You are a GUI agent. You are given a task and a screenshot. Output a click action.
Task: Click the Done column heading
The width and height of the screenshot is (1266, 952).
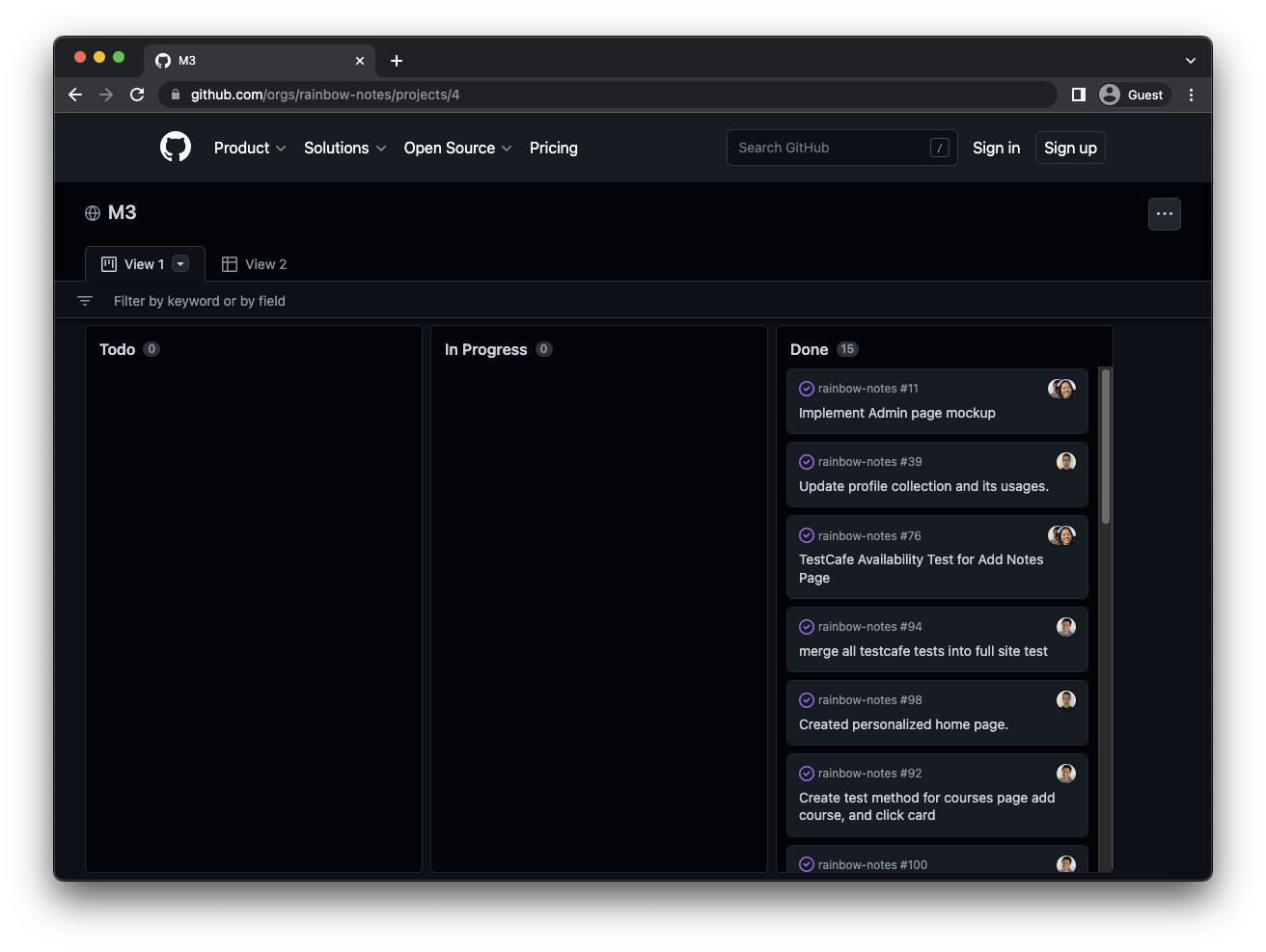coord(809,349)
